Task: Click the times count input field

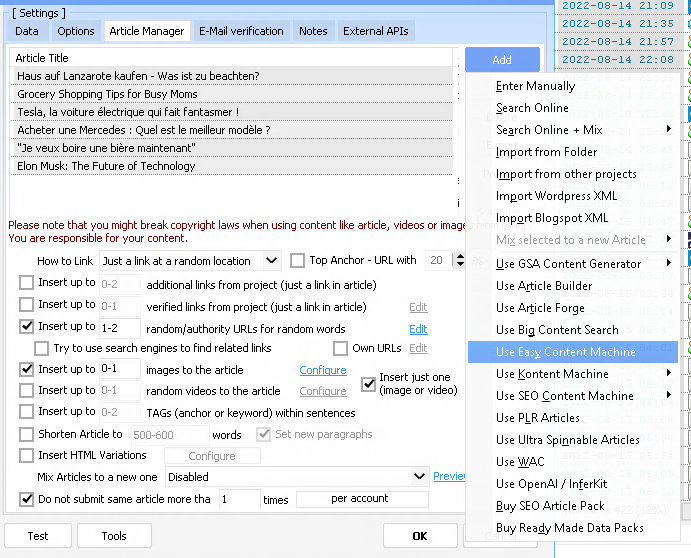Action: coord(239,499)
